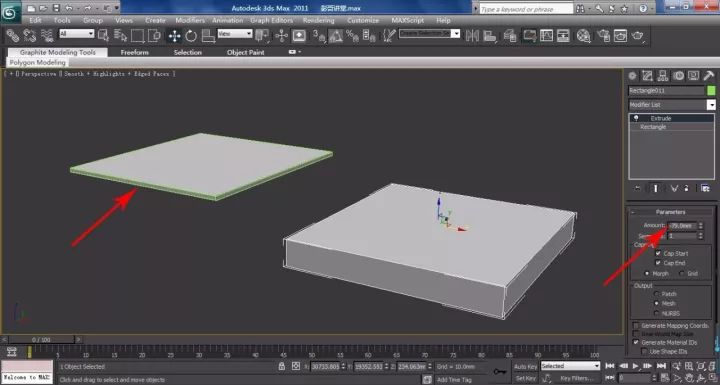720x385 pixels.
Task: Click Select and Manipulate icon
Action: click(x=281, y=36)
